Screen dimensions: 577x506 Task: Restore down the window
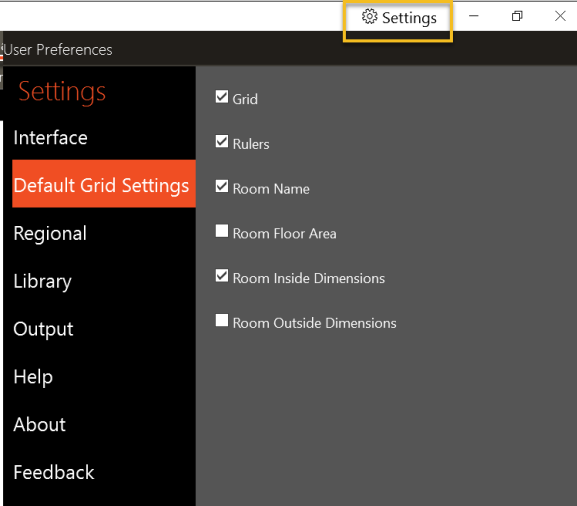[x=517, y=16]
